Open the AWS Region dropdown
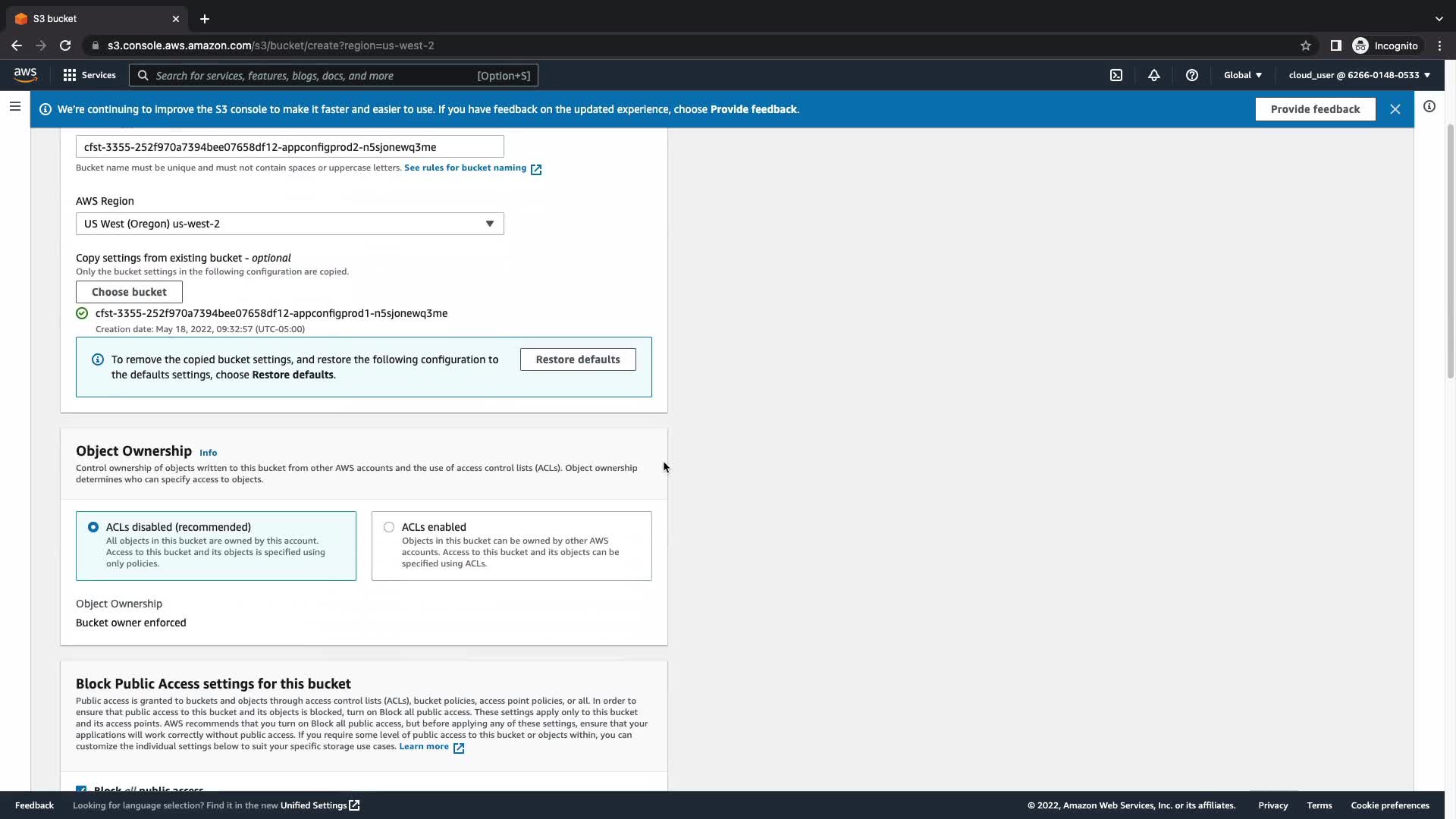 [290, 224]
